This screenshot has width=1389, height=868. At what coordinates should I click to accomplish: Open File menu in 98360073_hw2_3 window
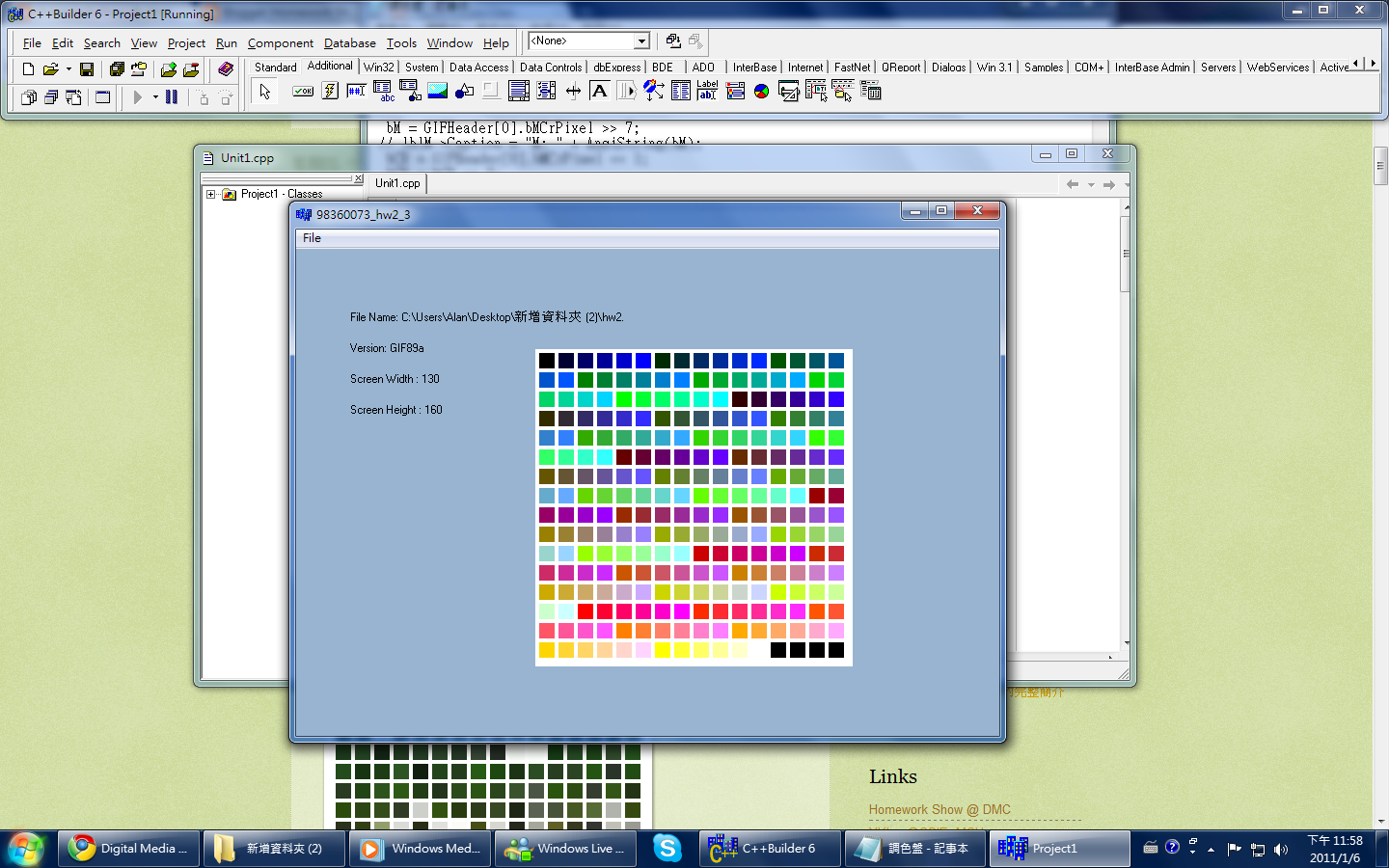pos(312,238)
